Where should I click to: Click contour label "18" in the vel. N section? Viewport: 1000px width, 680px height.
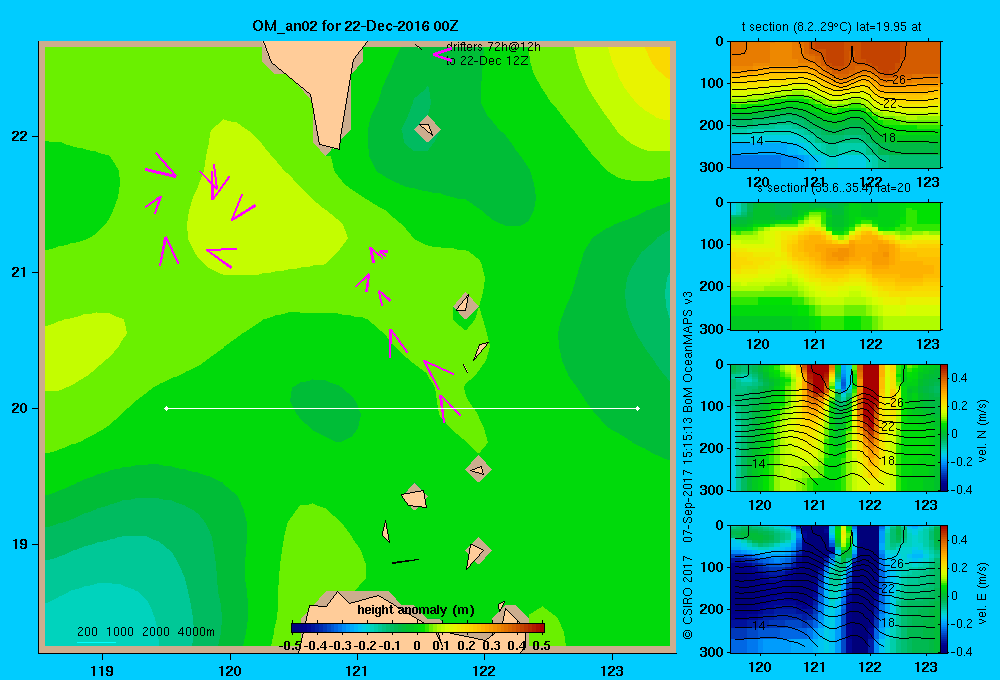(x=888, y=461)
